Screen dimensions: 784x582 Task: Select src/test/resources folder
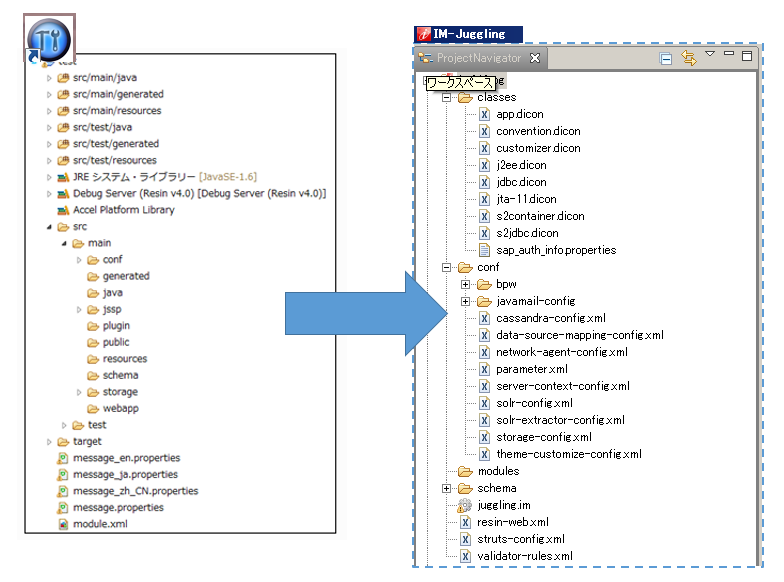point(114,160)
